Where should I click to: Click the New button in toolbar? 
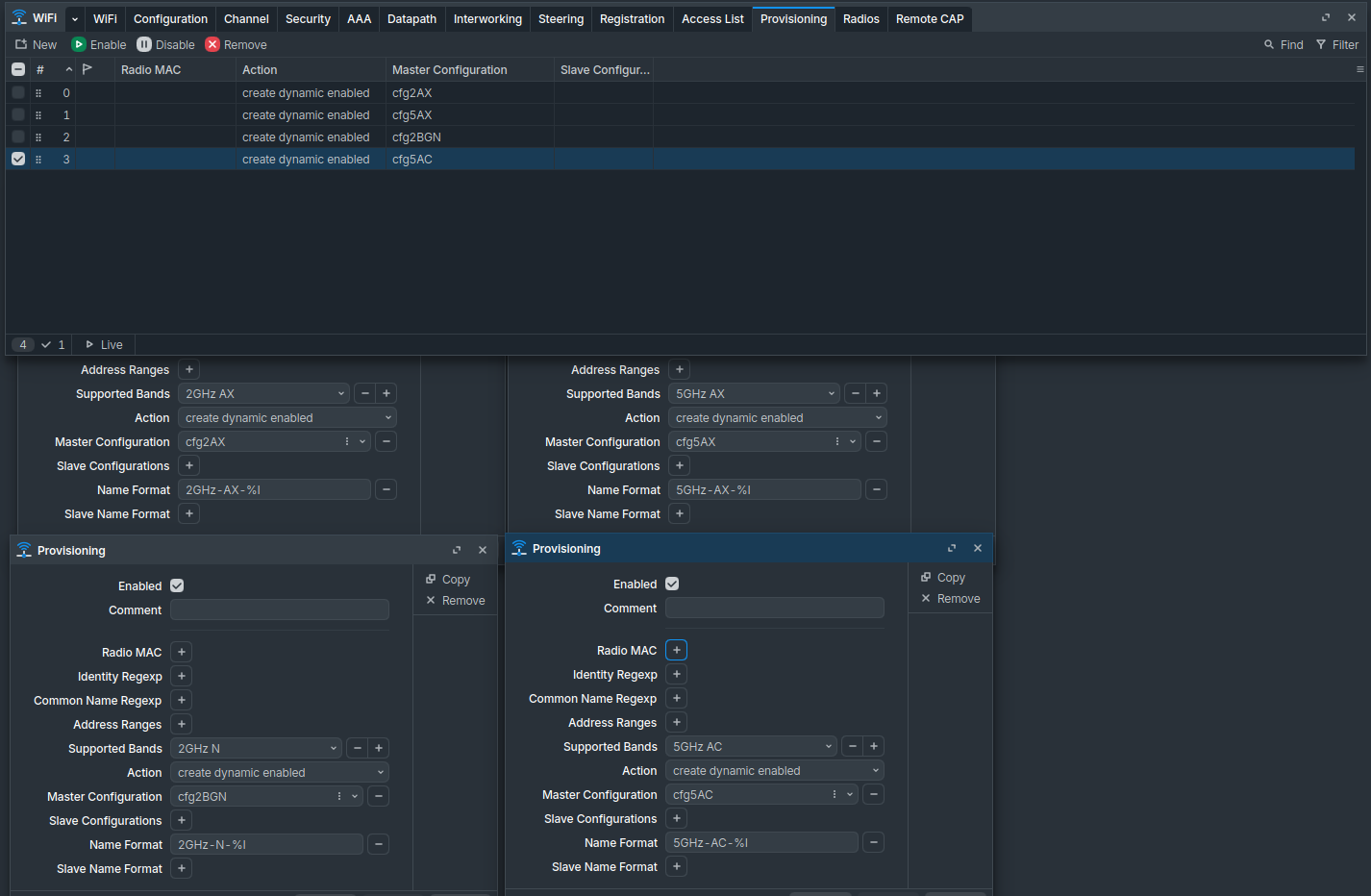pyautogui.click(x=36, y=45)
